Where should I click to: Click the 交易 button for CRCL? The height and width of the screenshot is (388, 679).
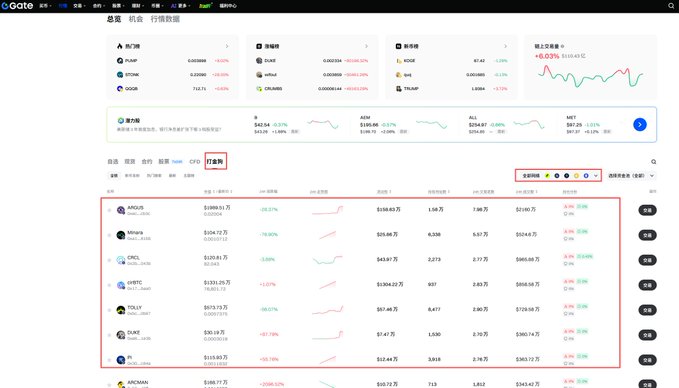click(647, 260)
